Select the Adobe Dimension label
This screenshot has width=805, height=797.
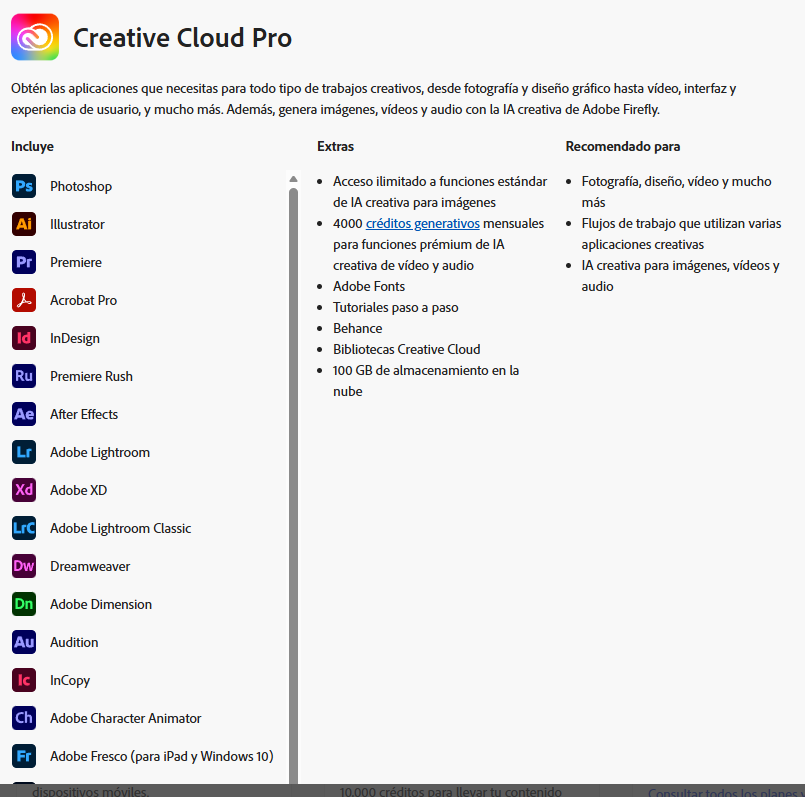click(101, 604)
